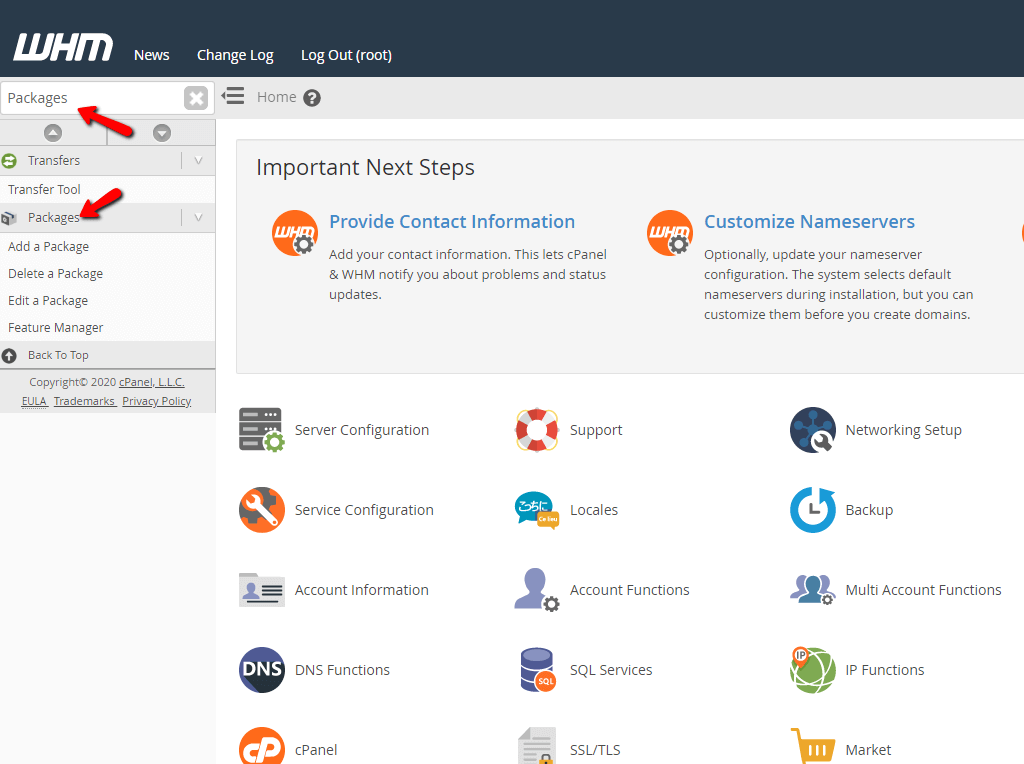The image size is (1024, 764).
Task: Go to Home breadcrumb
Action: (x=276, y=97)
